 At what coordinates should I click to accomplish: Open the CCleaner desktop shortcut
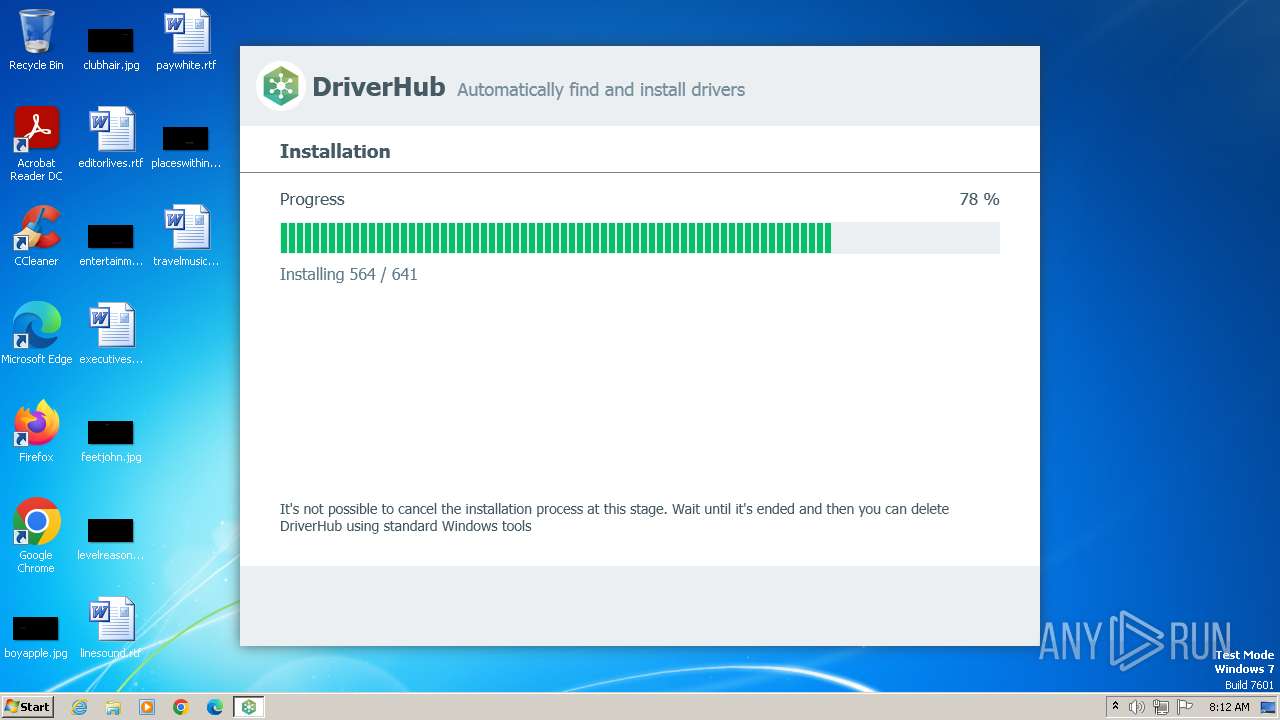click(36, 236)
